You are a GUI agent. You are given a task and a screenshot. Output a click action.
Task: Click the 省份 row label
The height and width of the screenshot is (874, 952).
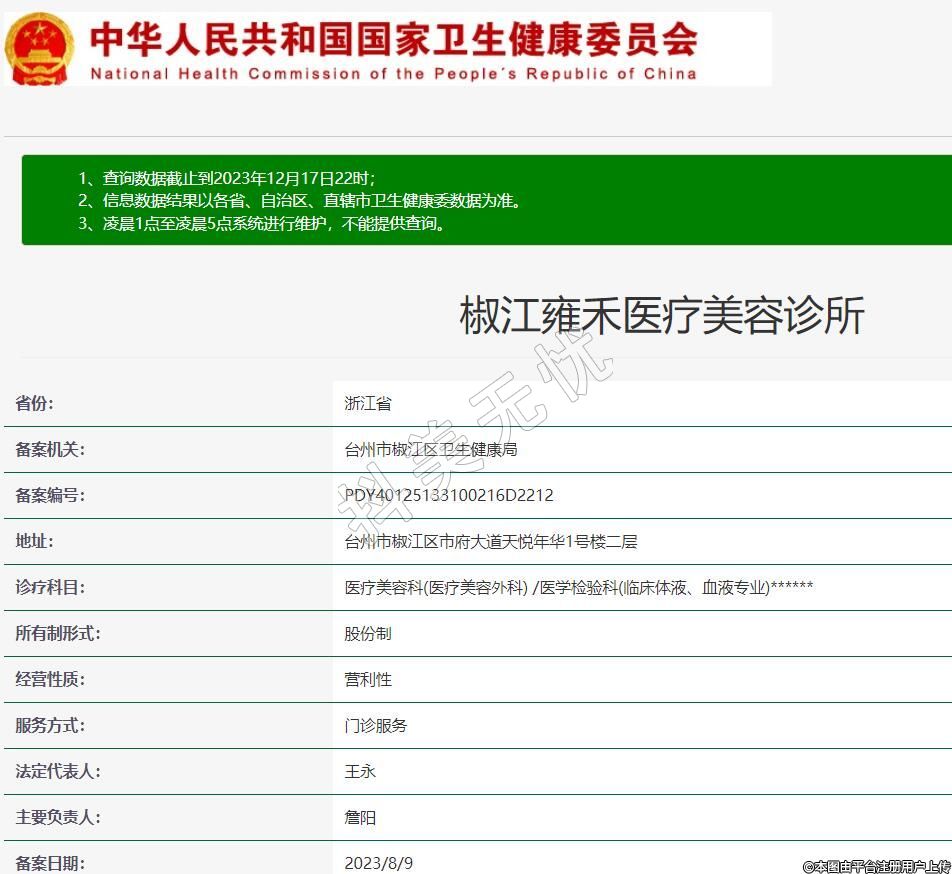click(34, 403)
